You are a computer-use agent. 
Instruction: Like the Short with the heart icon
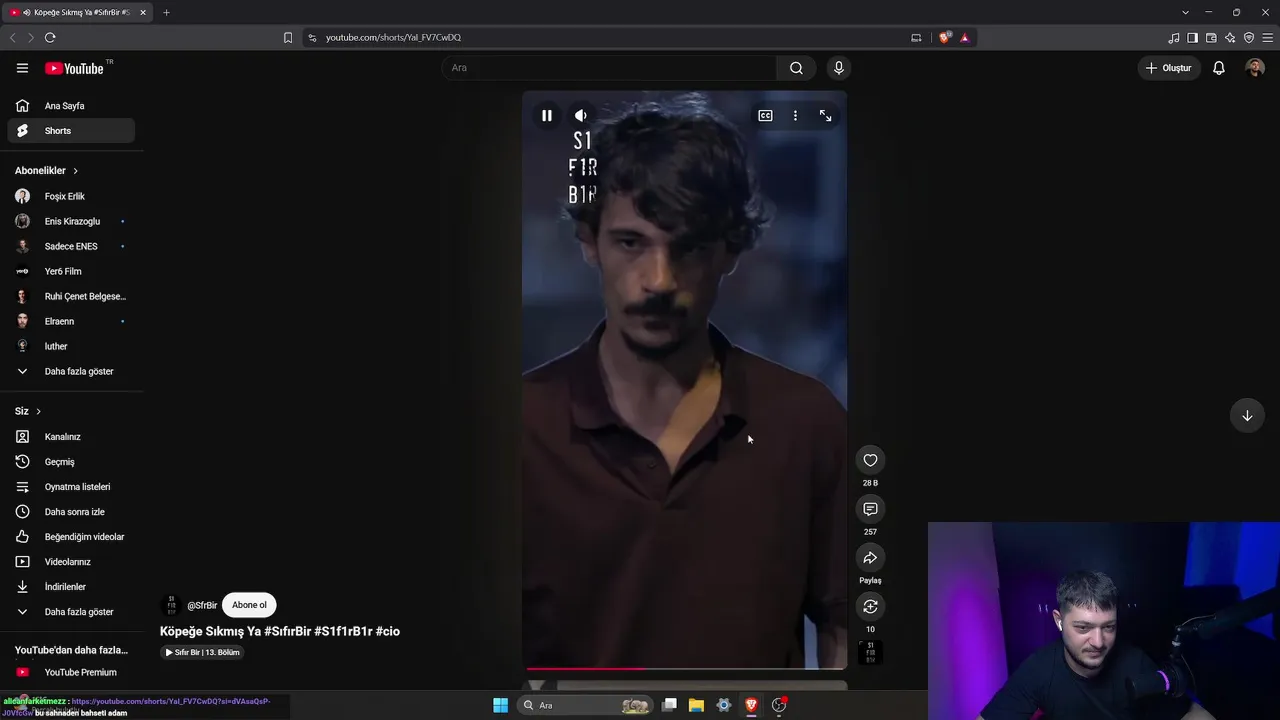(x=870, y=460)
